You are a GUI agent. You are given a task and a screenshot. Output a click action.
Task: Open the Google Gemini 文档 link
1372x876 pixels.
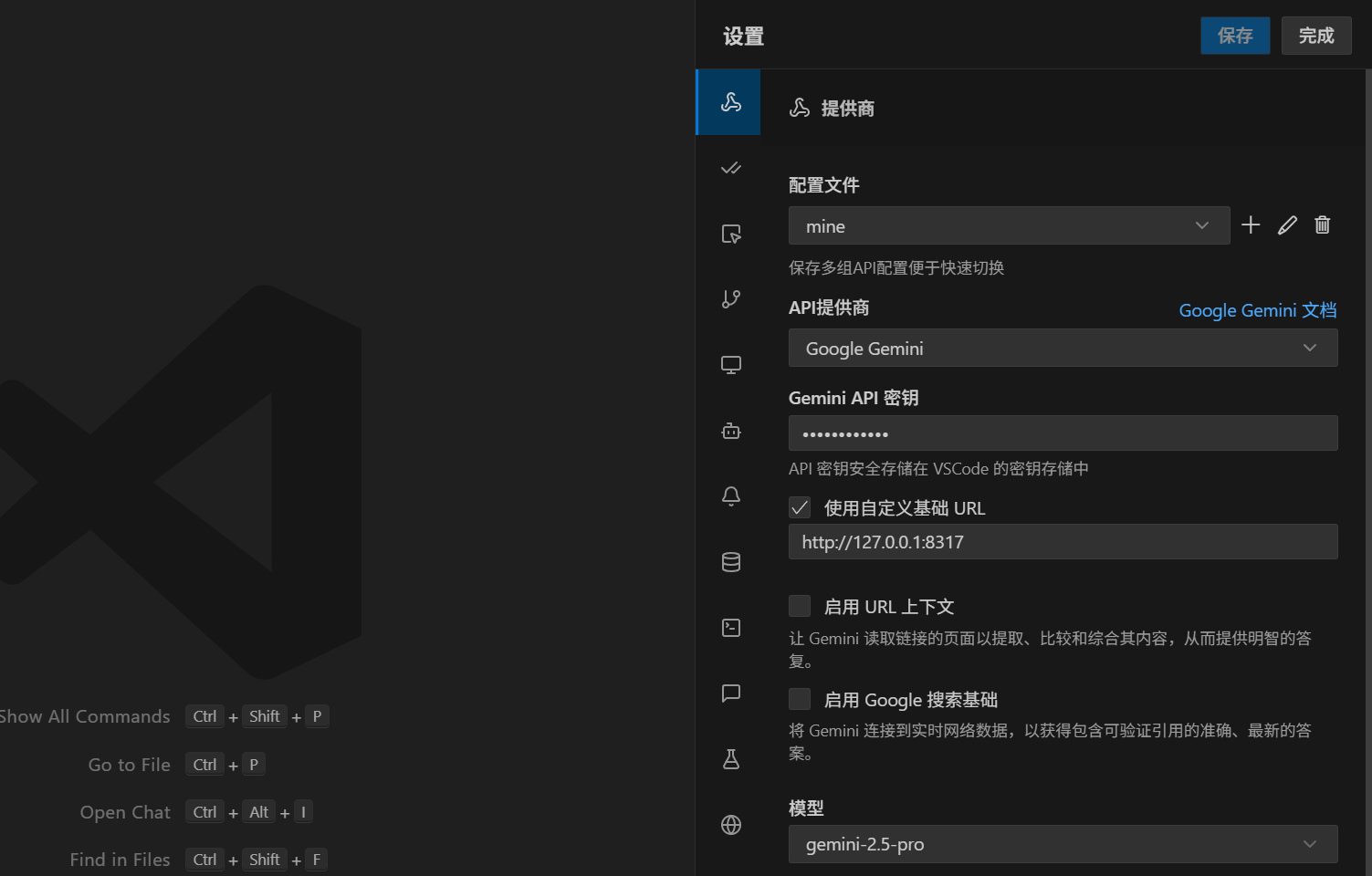[x=1257, y=310]
